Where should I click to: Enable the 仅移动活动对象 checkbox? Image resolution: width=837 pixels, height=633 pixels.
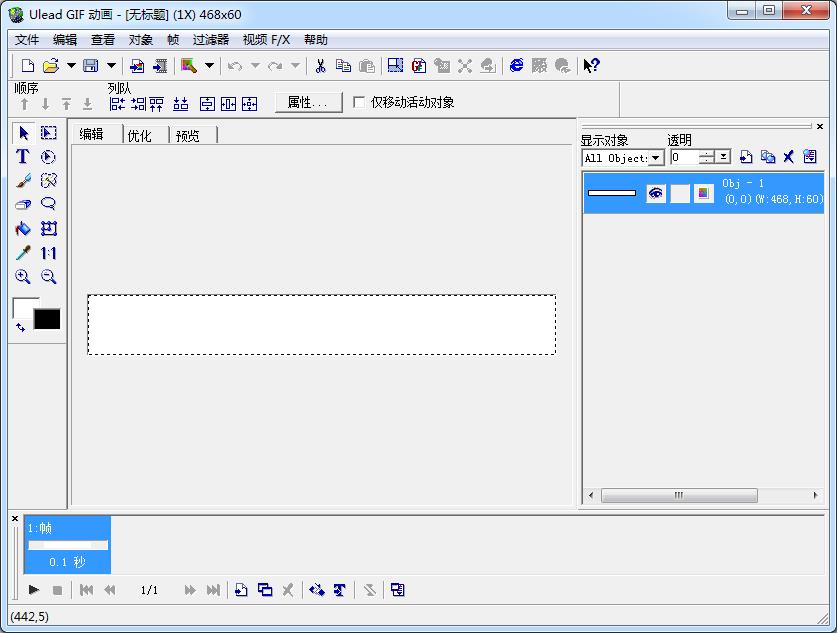pos(360,102)
